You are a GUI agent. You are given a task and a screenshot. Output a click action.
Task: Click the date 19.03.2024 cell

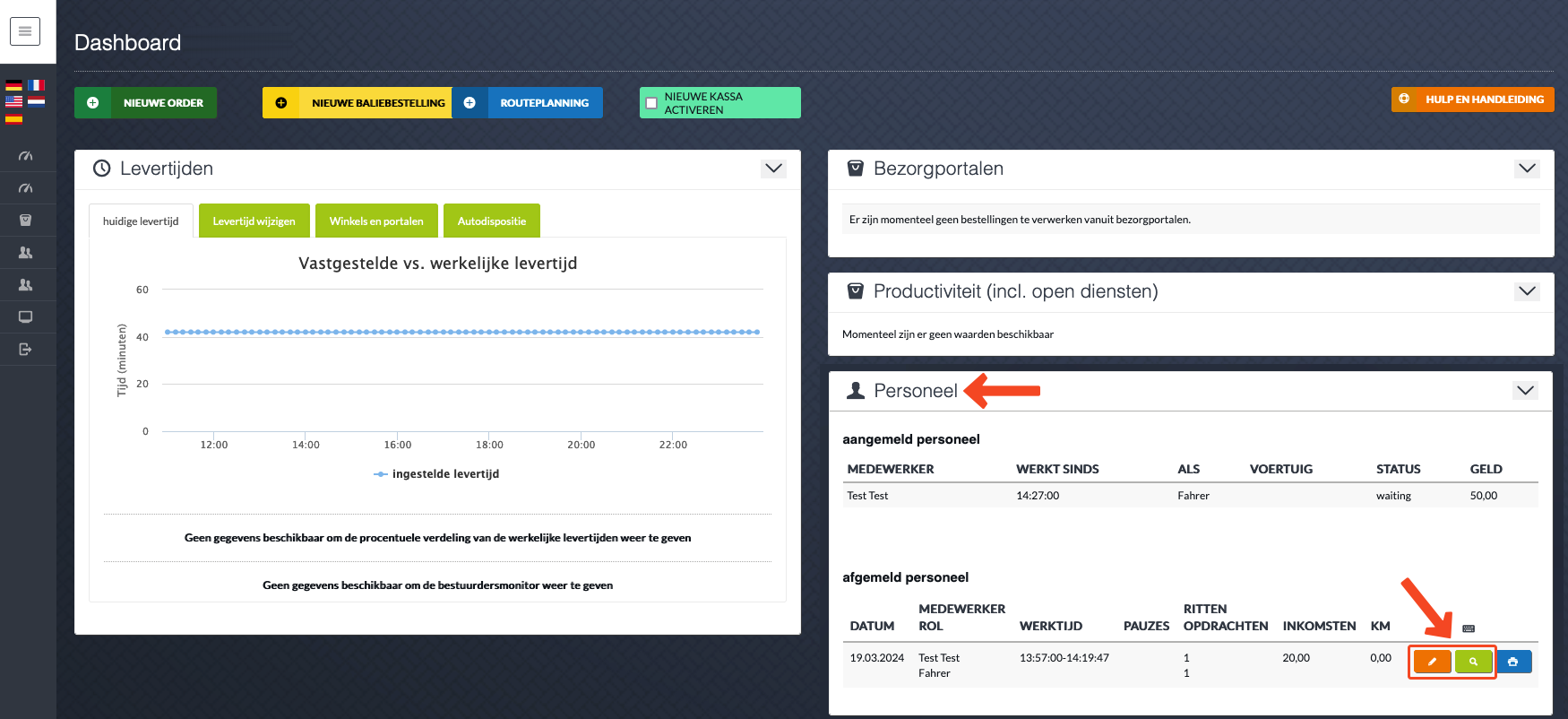tap(877, 658)
